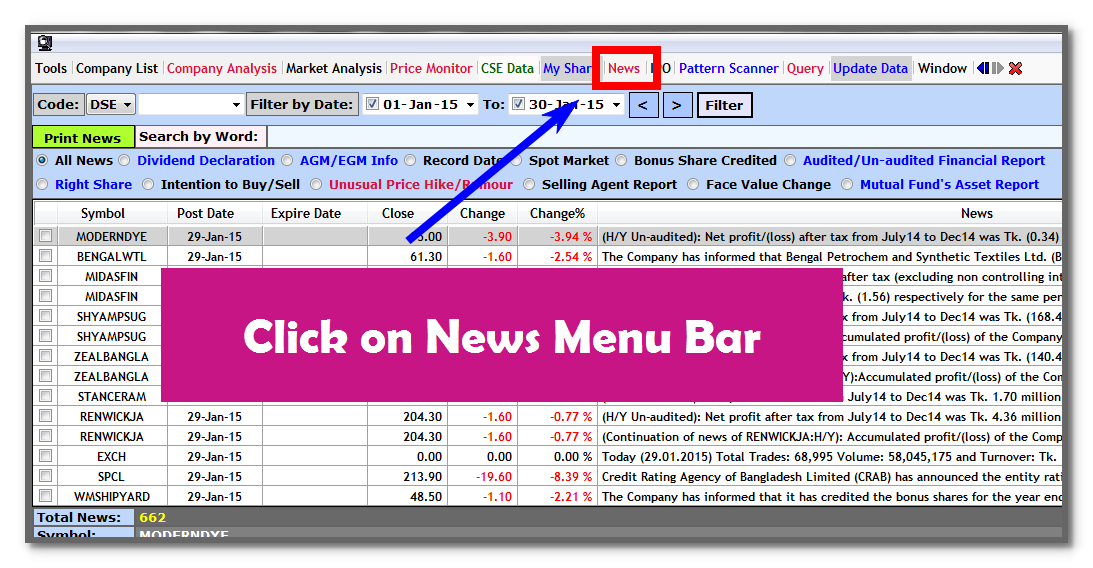Click the grey right navigation arrow icon
The height and width of the screenshot is (568, 1093).
tap(997, 68)
